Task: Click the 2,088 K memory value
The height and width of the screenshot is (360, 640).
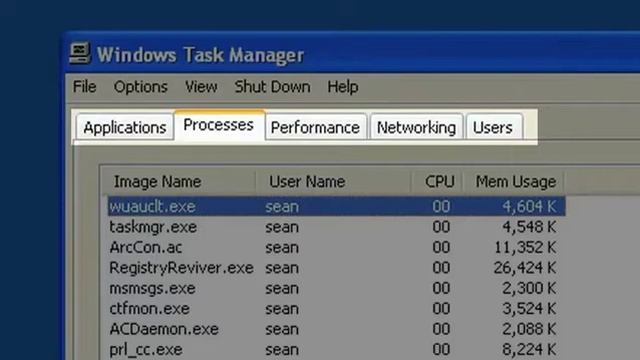Action: tap(529, 329)
